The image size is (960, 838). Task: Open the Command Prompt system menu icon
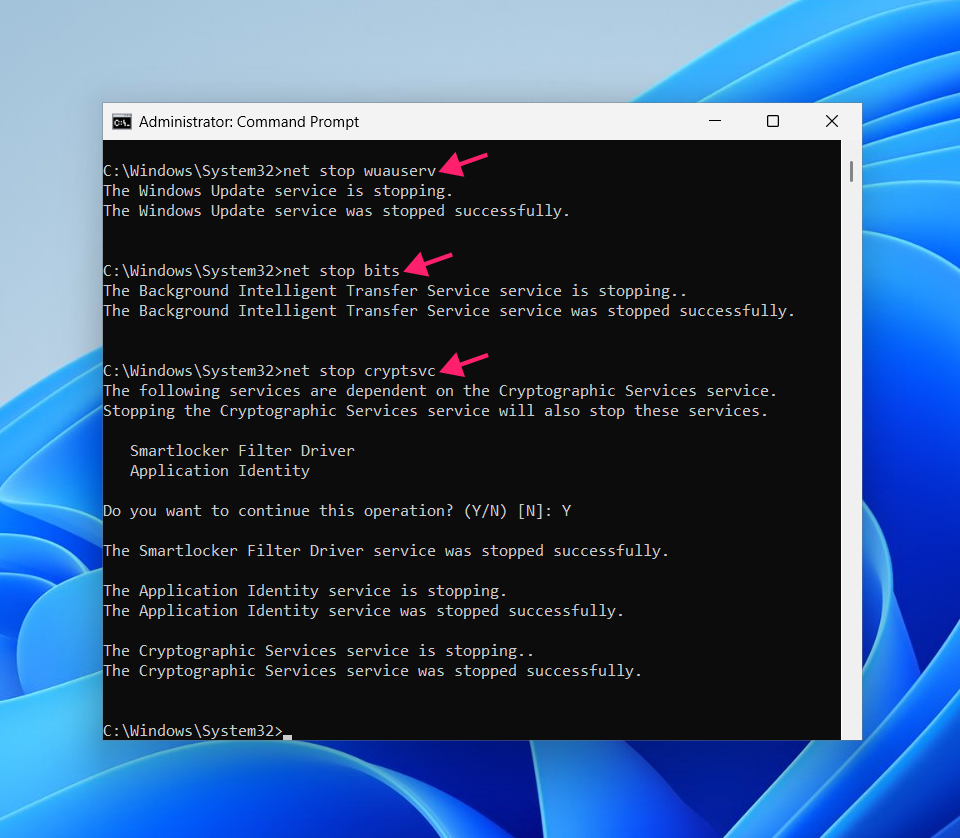122,122
